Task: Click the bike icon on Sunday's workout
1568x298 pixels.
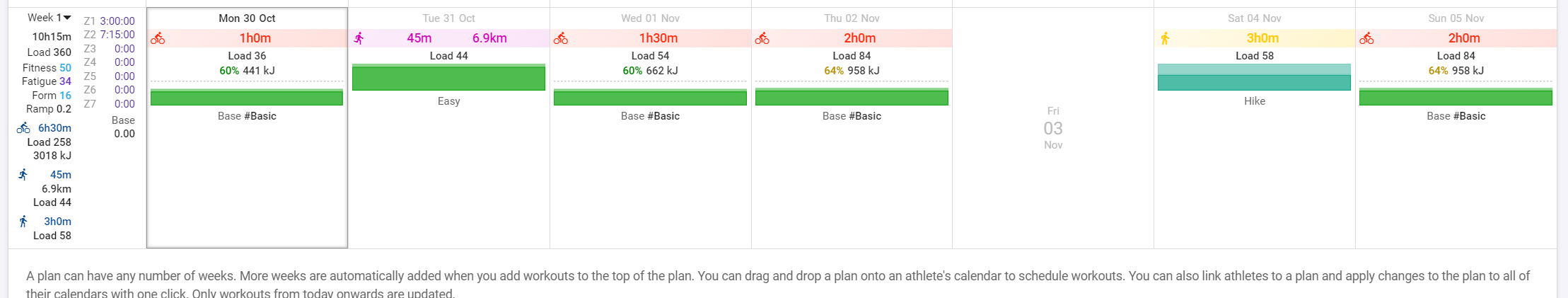Action: (1366, 38)
